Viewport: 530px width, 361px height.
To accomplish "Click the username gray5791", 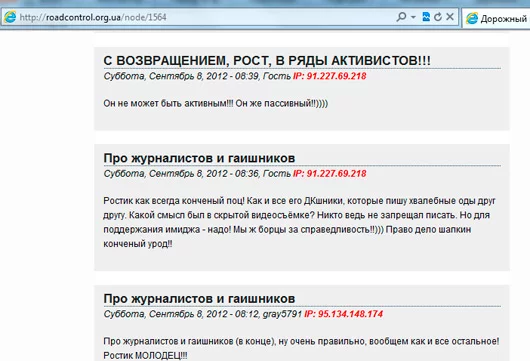I will (282, 314).
